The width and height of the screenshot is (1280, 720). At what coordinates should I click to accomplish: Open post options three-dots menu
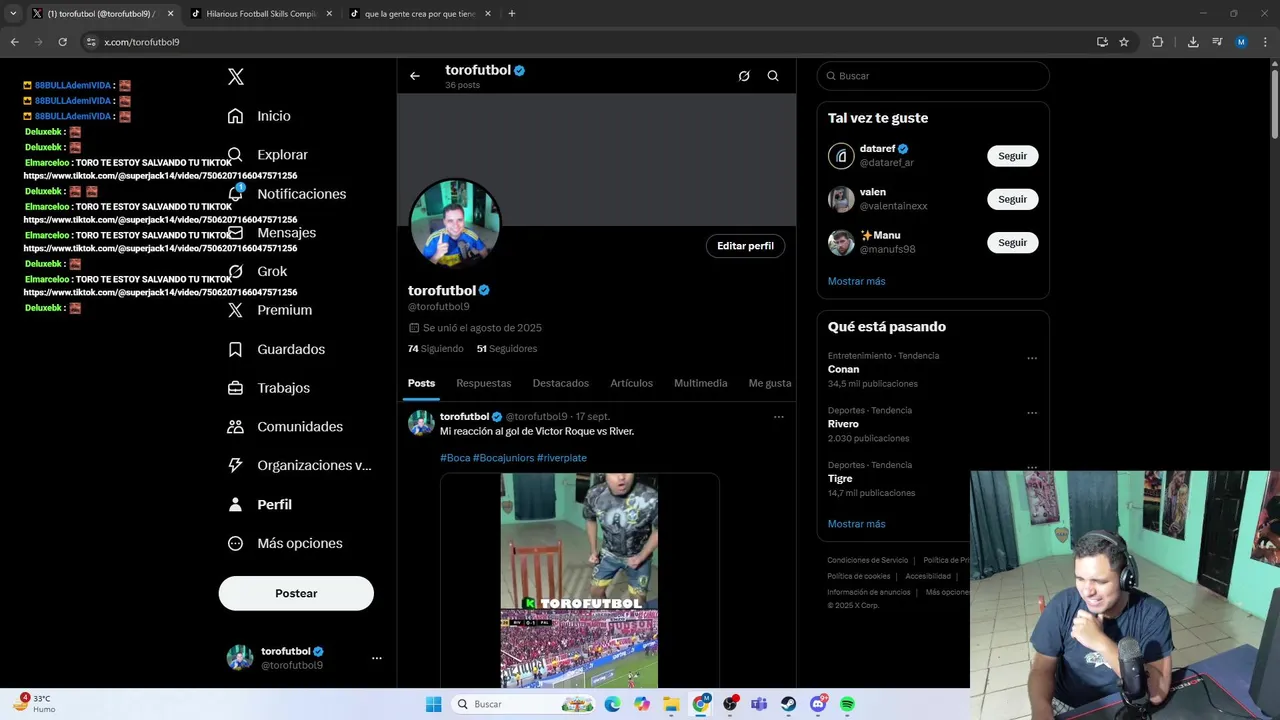coord(779,417)
